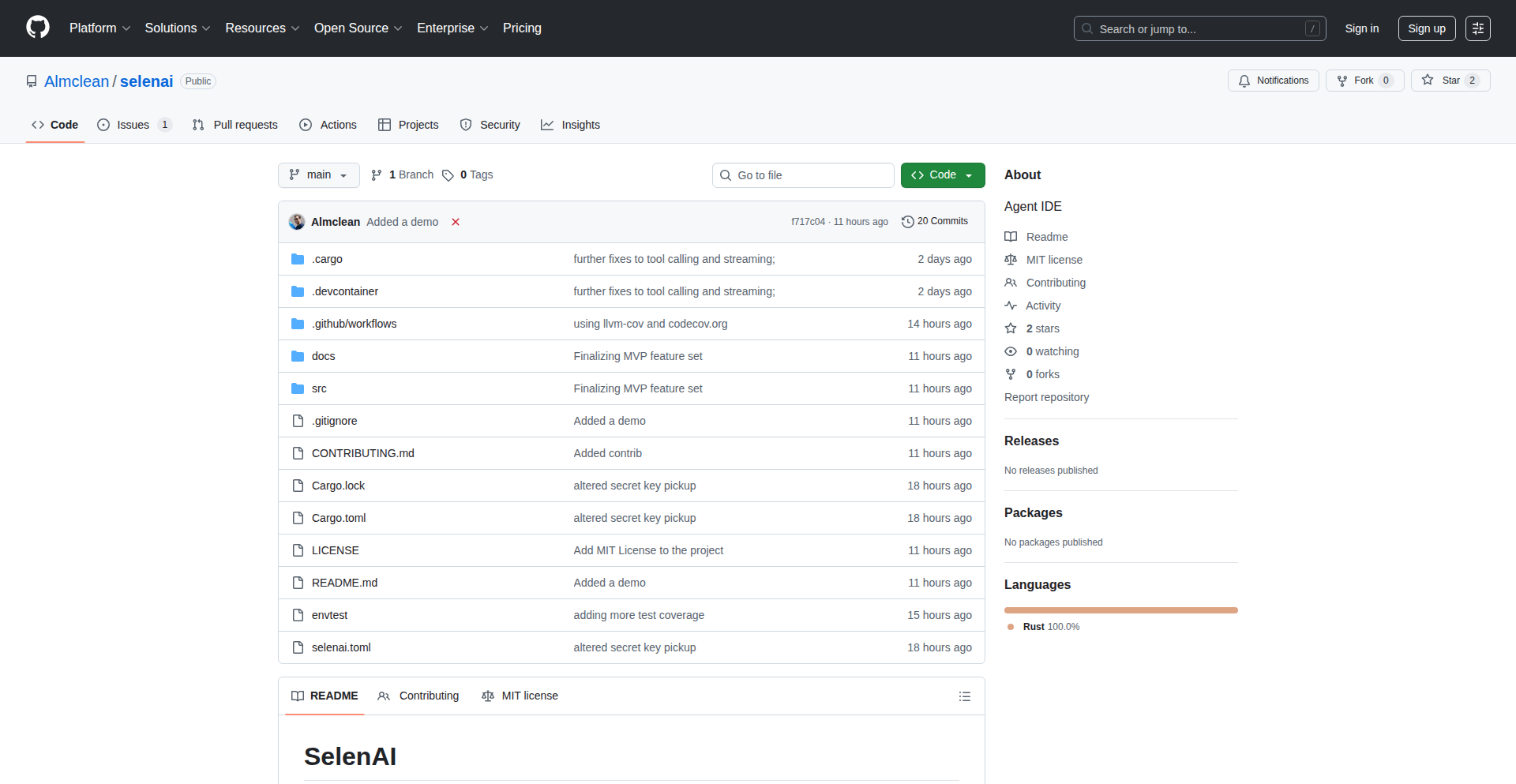Switch to the Contributing tab in README panel

(x=418, y=696)
